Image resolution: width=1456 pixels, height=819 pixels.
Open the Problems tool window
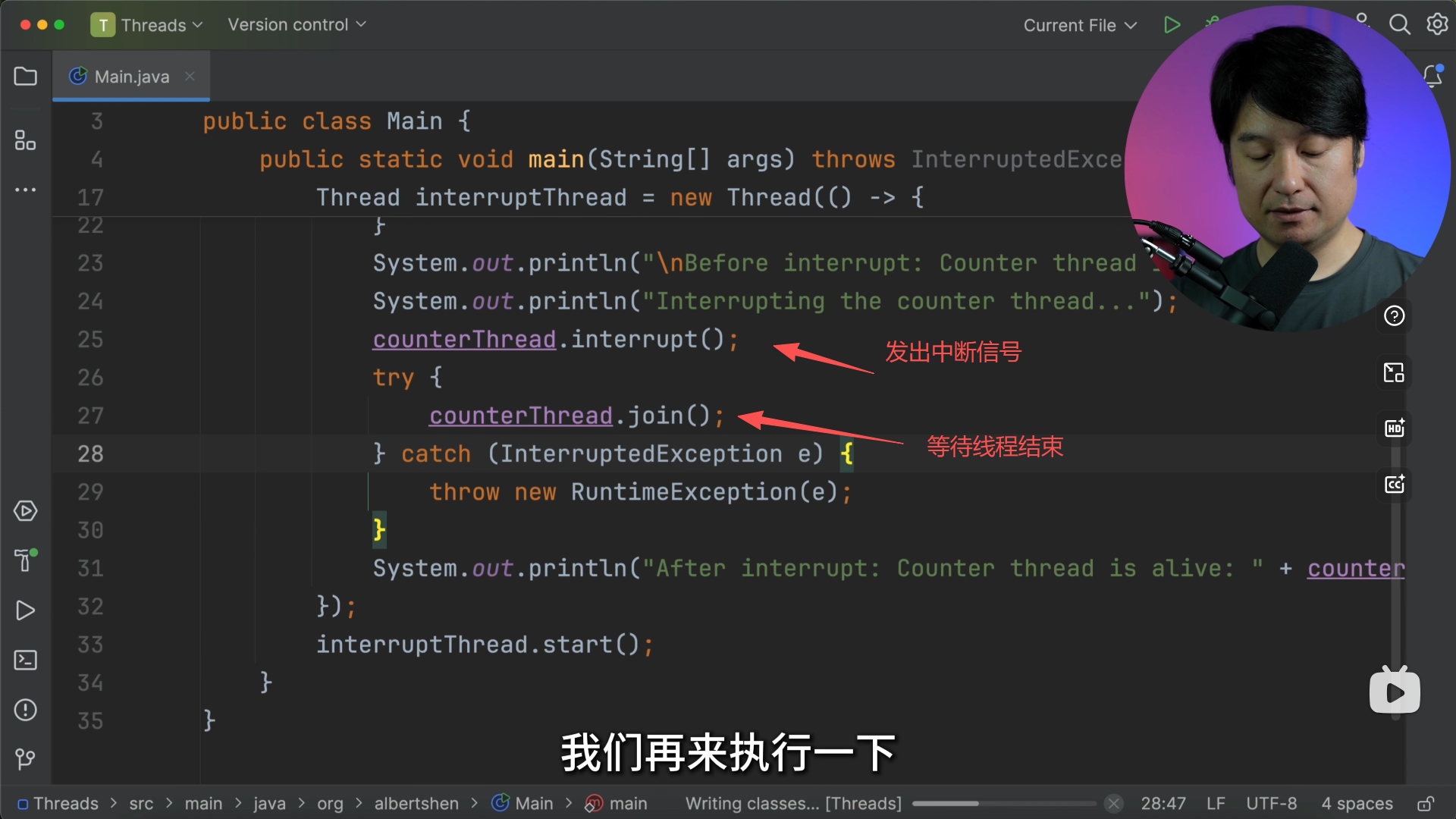point(25,710)
